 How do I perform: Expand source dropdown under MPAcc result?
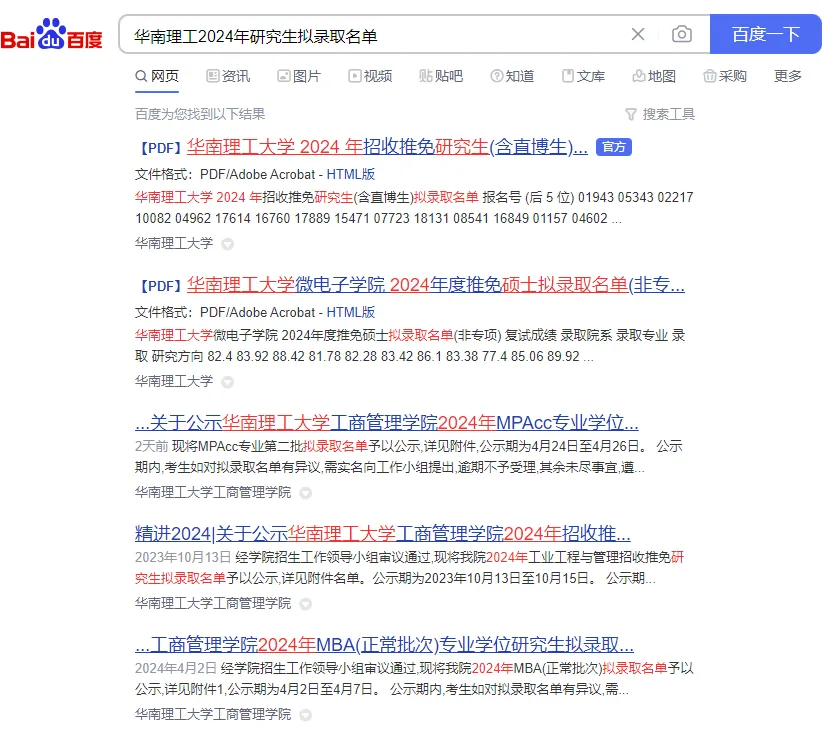(305, 493)
